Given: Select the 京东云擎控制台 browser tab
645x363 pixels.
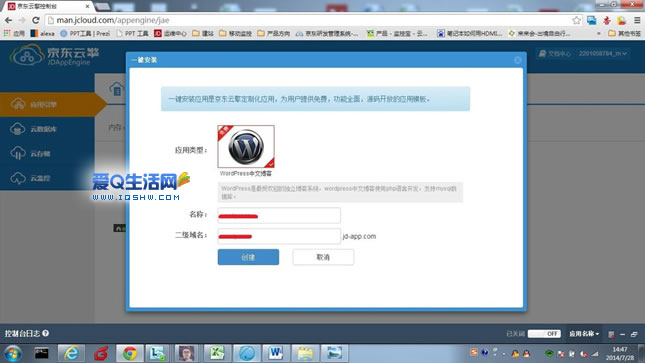Looking at the screenshot, I should [x=49, y=6].
